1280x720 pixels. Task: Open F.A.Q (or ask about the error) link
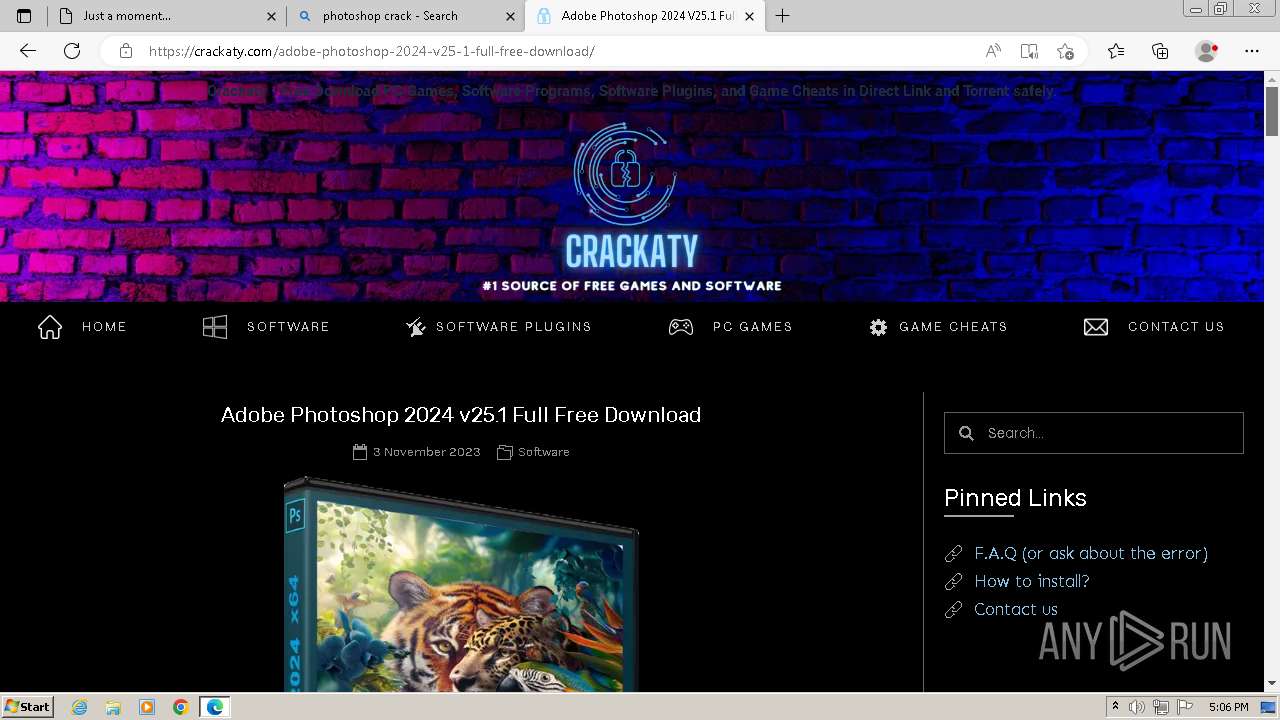coord(1091,553)
